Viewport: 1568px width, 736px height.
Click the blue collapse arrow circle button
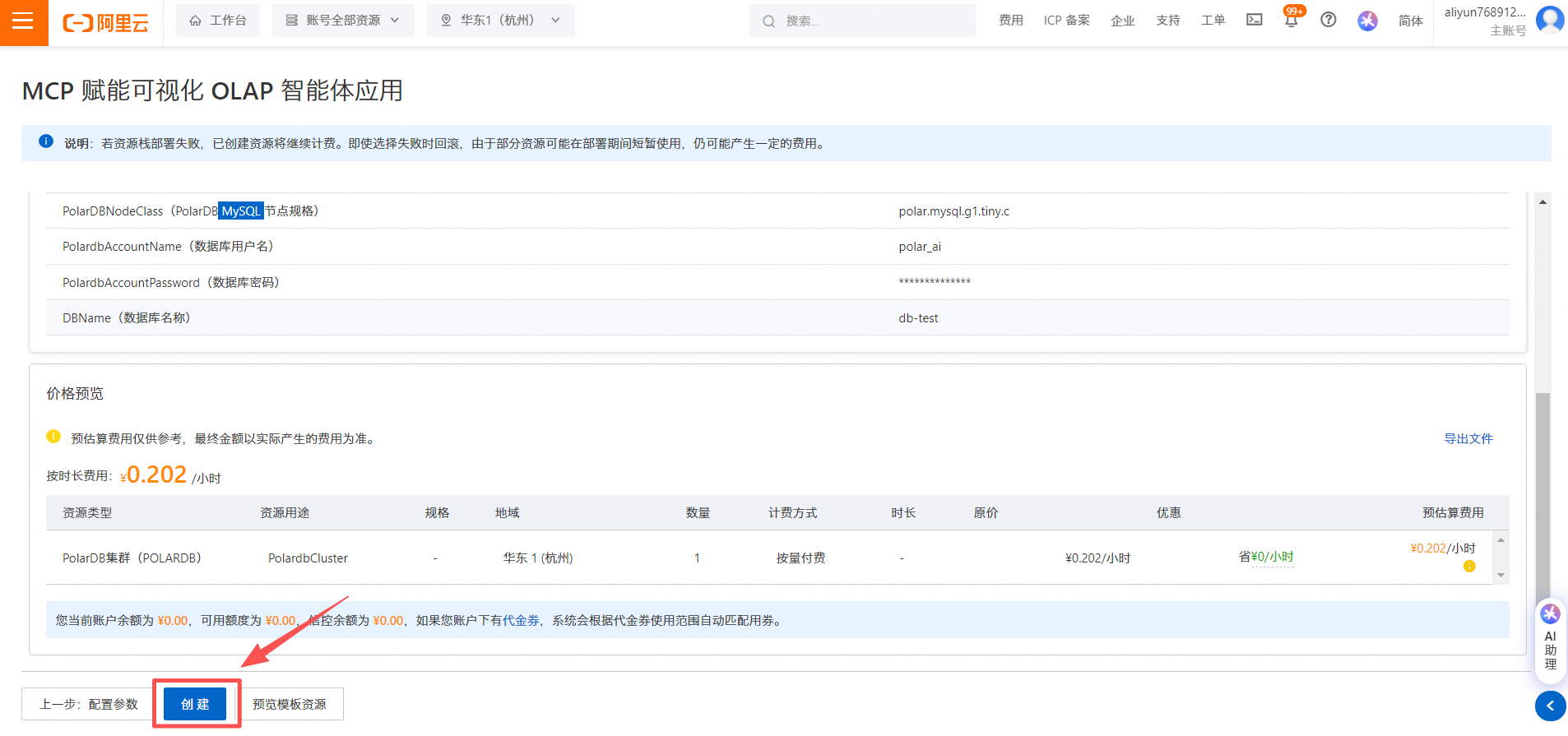(1550, 706)
